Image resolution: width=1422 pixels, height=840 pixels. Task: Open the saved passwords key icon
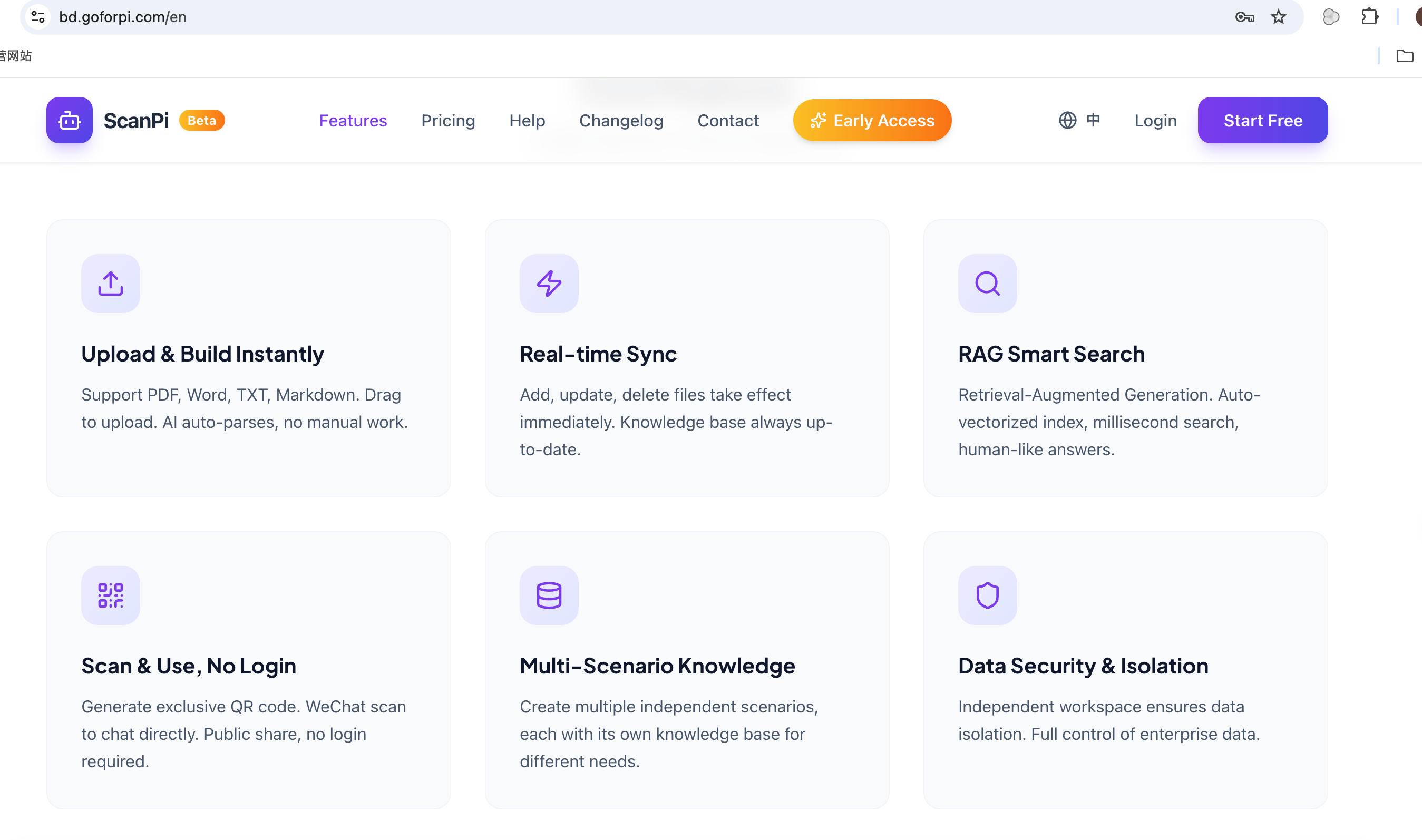(1244, 17)
